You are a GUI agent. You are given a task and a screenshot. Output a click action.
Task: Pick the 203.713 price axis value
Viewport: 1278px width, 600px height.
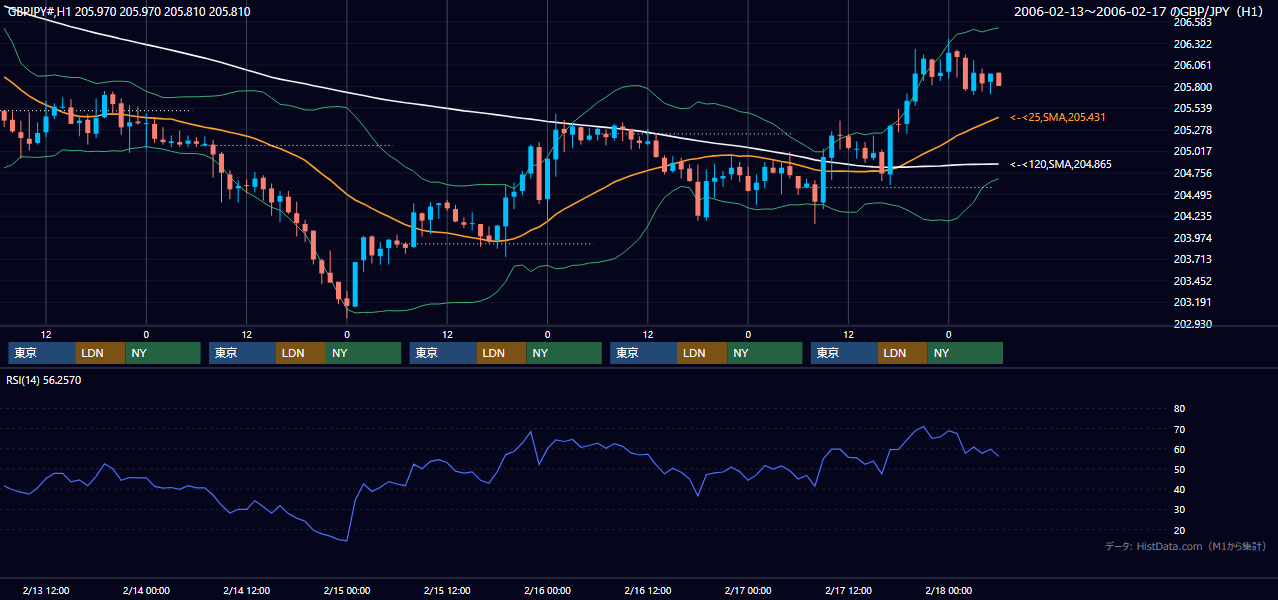click(x=1192, y=259)
